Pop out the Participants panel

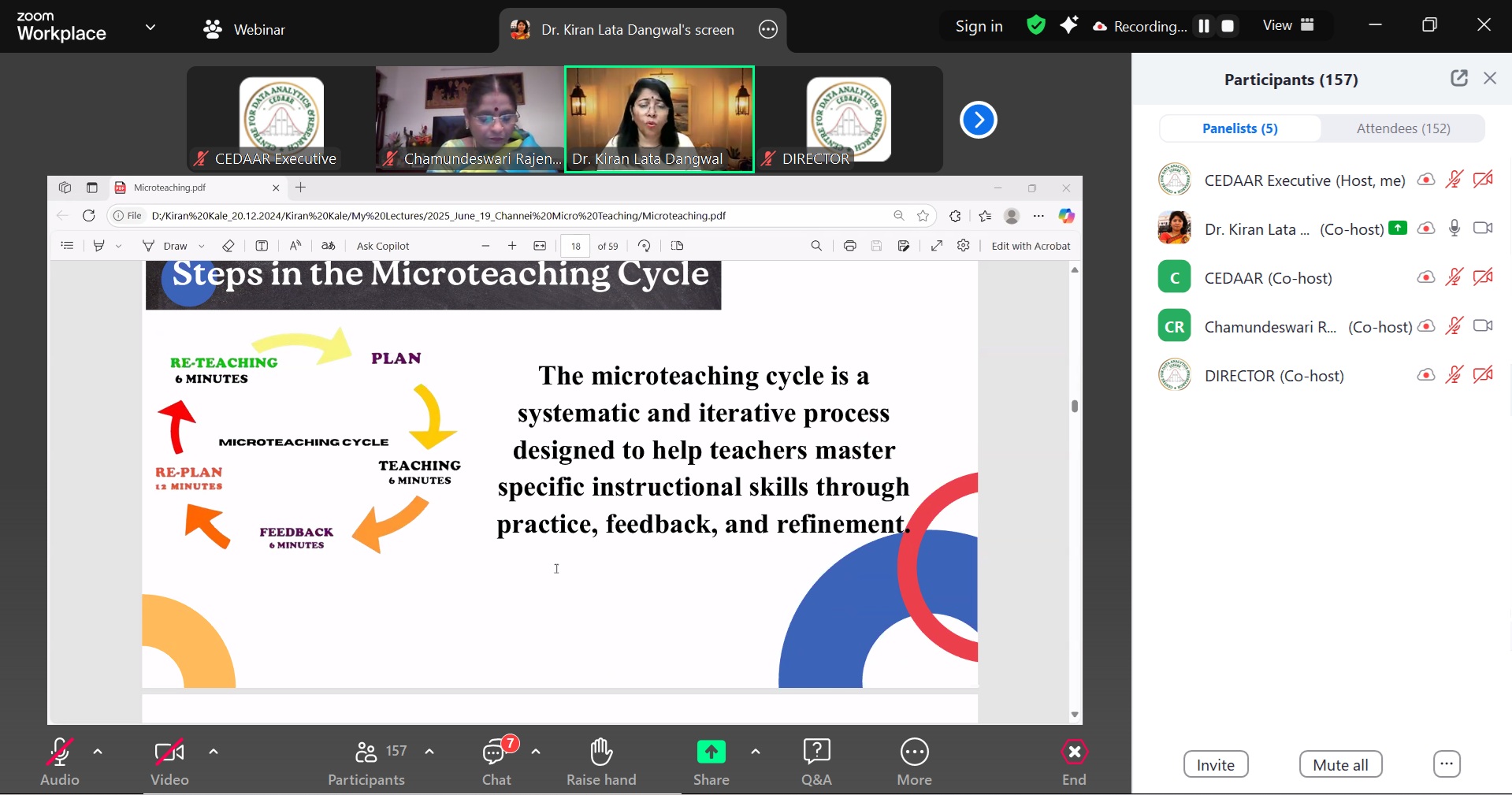(x=1458, y=78)
